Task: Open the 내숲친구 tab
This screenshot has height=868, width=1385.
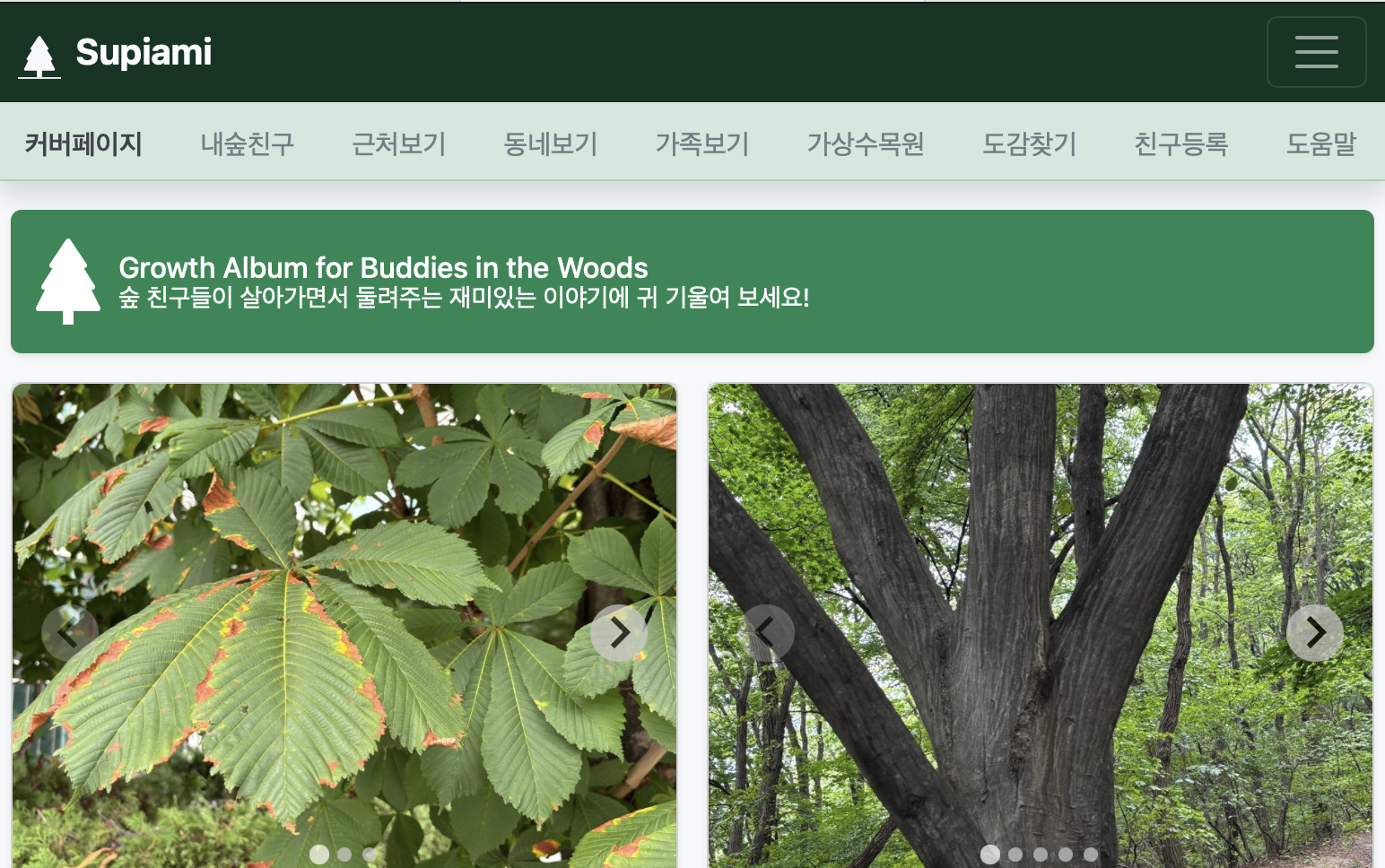Action: (x=248, y=143)
